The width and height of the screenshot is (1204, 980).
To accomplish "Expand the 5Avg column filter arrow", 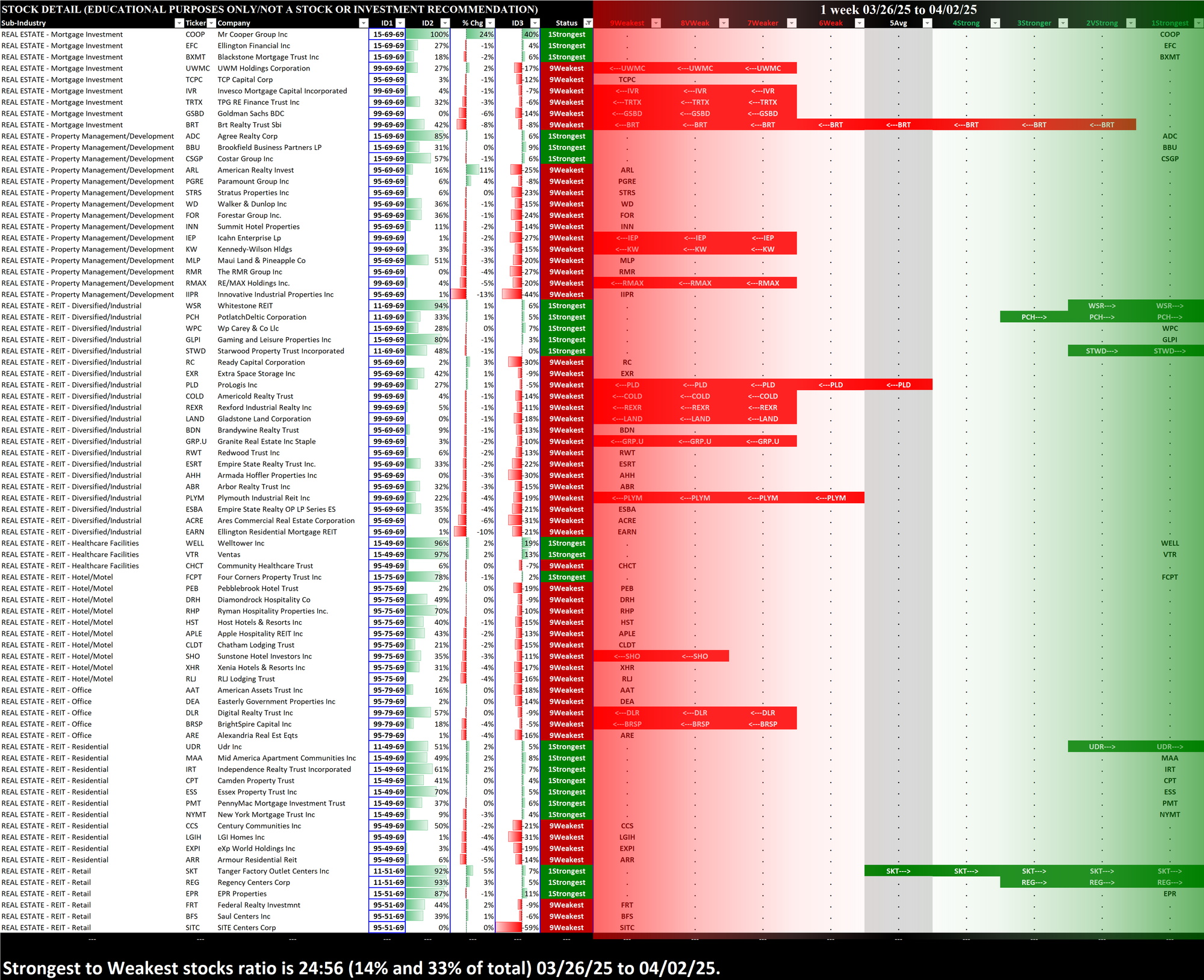I will [x=927, y=23].
